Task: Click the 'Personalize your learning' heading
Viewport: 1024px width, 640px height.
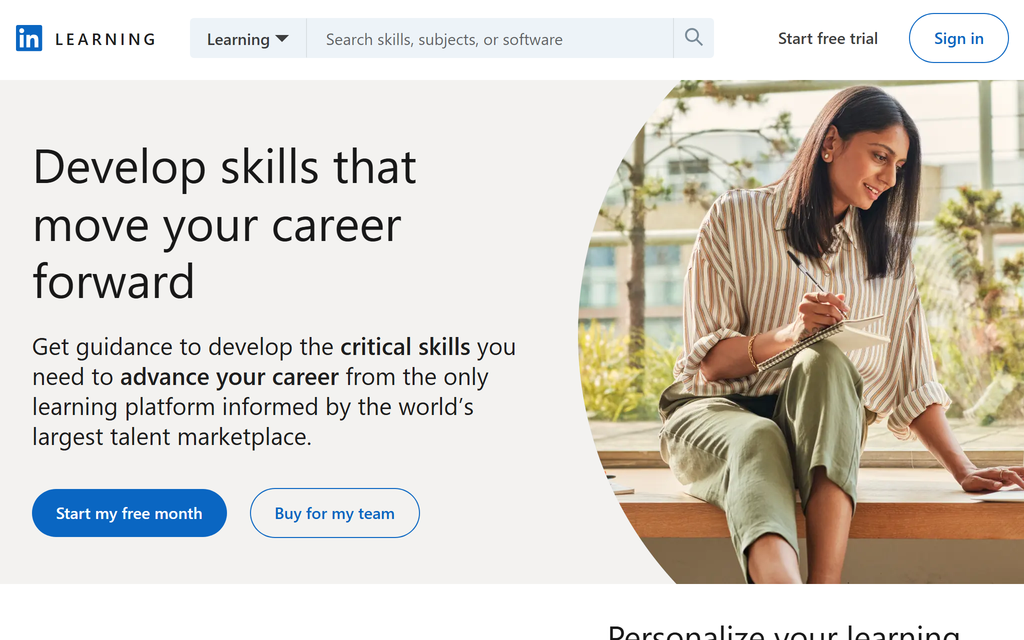Action: [784, 632]
